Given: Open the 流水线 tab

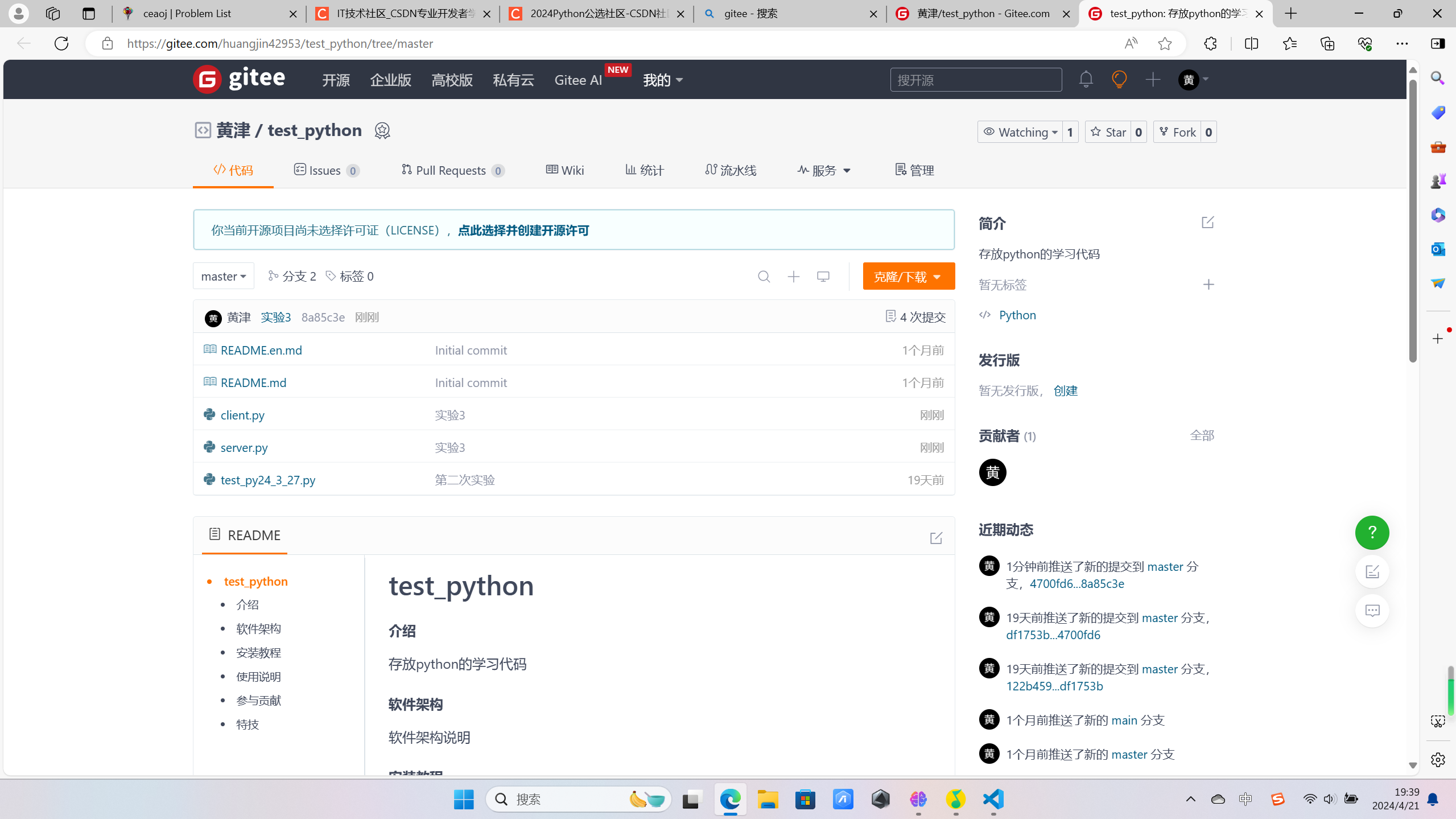Looking at the screenshot, I should (731, 170).
